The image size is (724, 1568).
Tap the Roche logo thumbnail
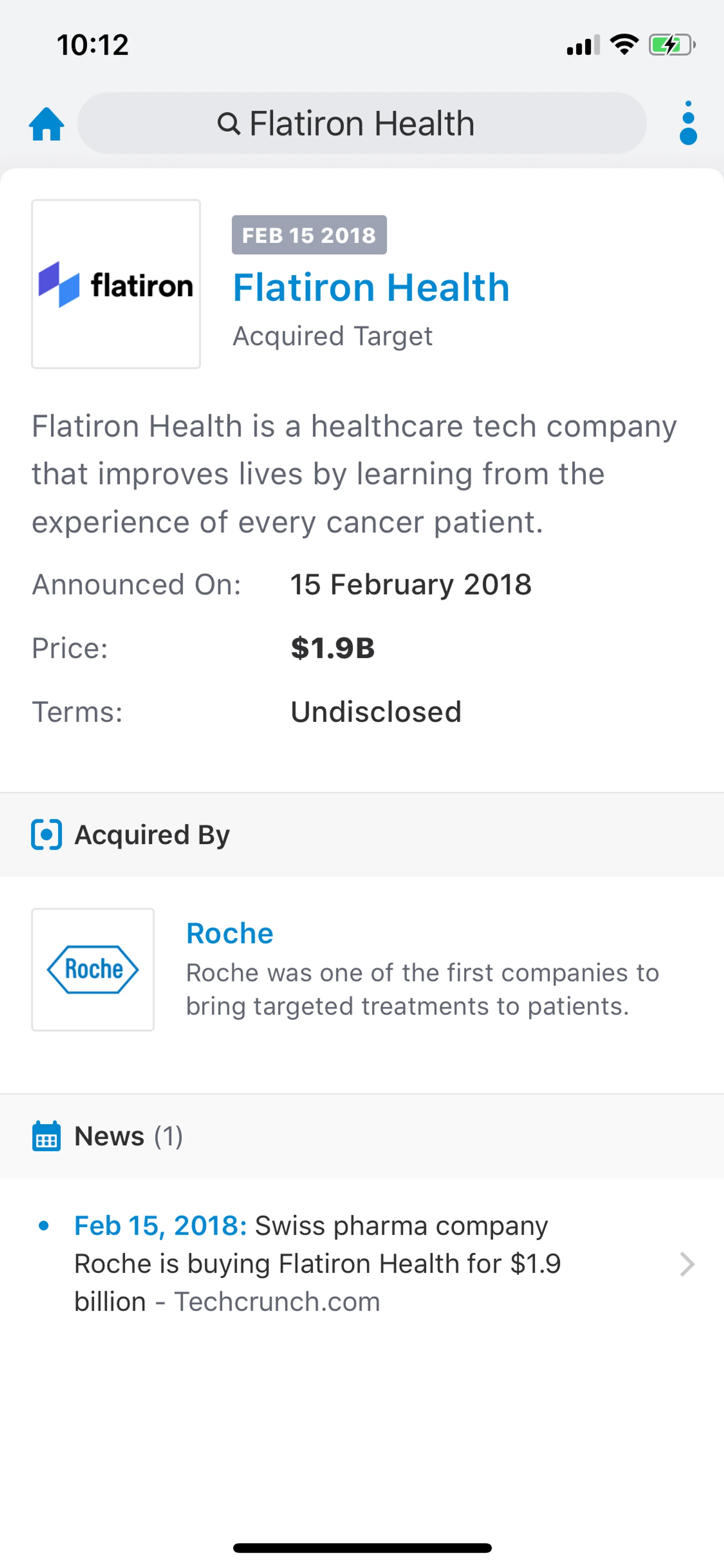click(93, 970)
